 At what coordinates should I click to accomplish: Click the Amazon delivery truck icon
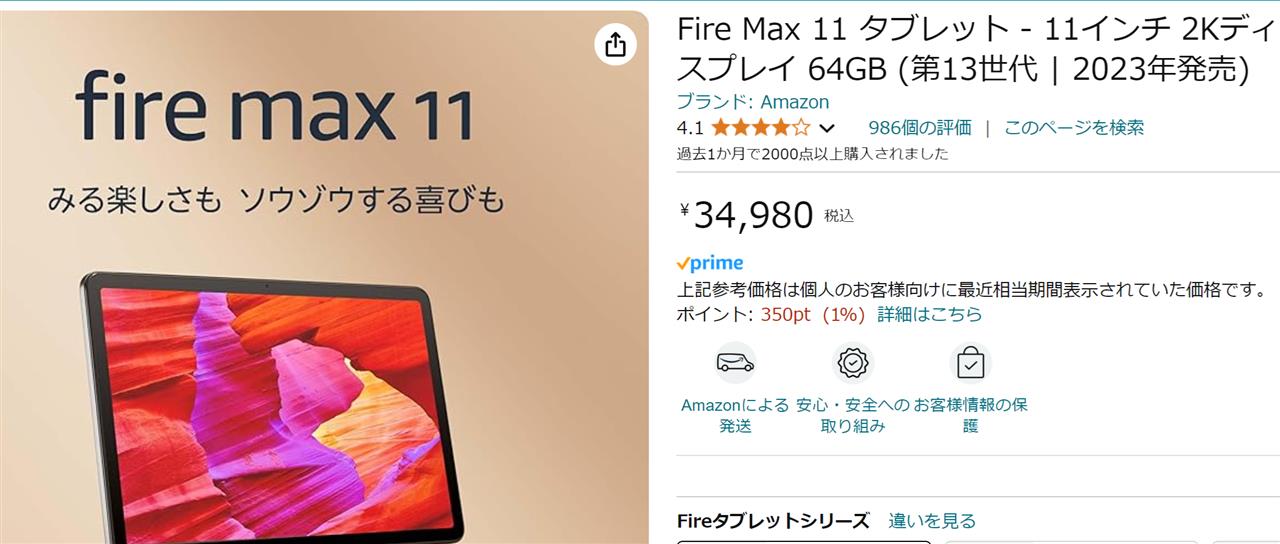pos(735,363)
